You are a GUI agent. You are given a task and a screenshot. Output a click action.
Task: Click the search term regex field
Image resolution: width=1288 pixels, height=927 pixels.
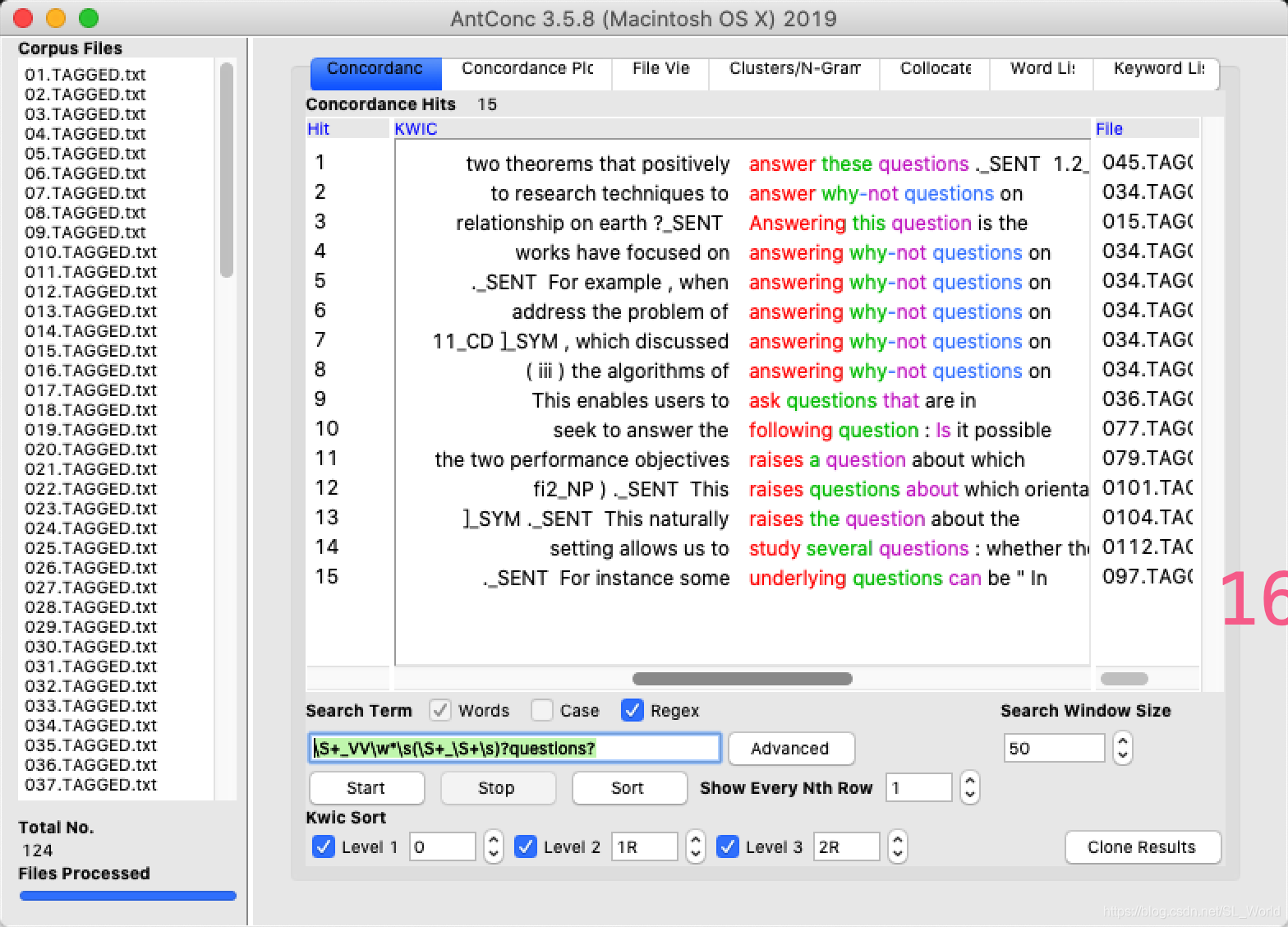click(x=514, y=749)
